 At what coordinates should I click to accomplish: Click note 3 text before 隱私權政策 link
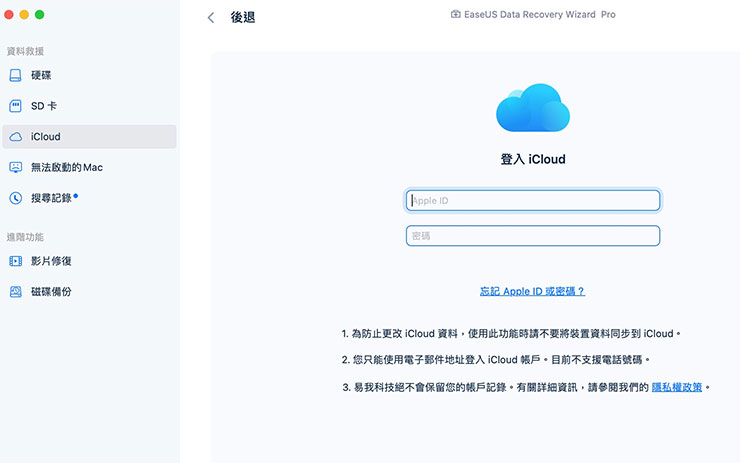pyautogui.click(x=495, y=387)
